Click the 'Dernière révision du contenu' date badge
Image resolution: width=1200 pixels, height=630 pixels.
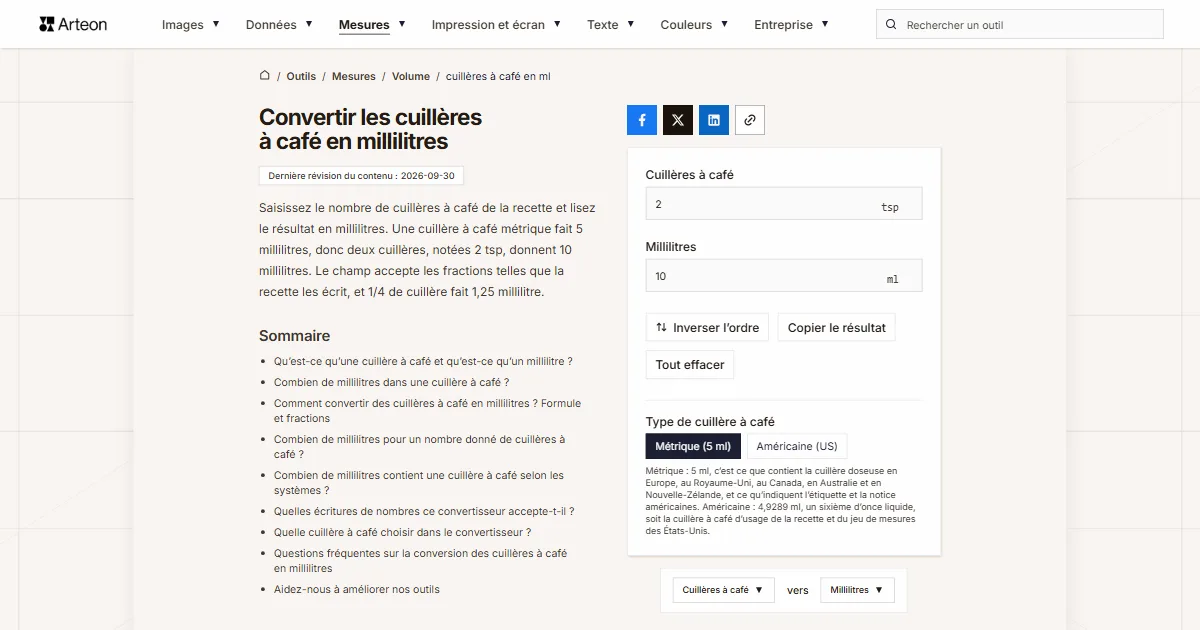click(361, 175)
